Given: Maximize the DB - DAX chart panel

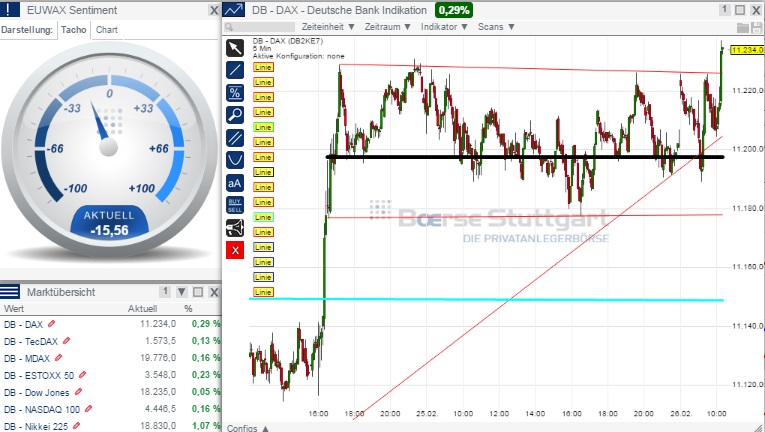Looking at the screenshot, I should 740,10.
